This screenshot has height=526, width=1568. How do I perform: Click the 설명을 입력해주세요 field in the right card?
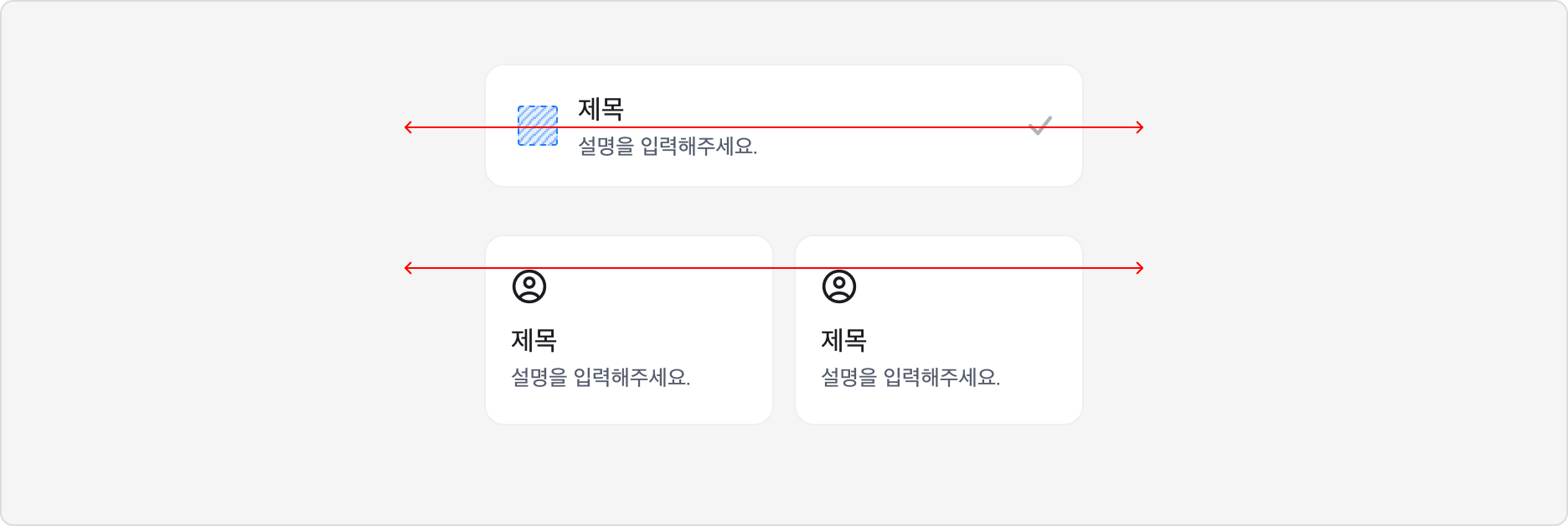913,377
